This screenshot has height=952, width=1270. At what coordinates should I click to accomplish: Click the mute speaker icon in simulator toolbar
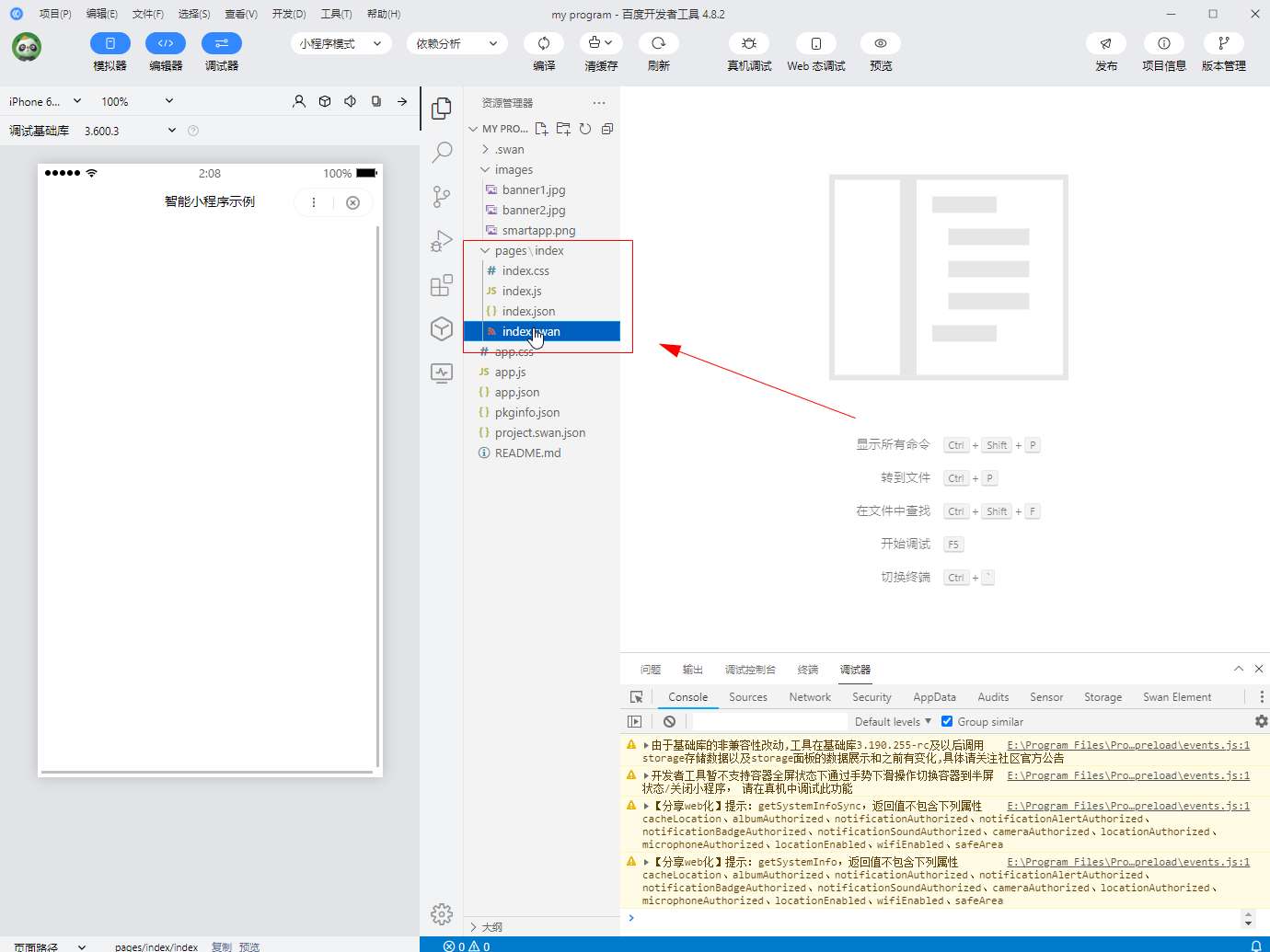(x=351, y=101)
